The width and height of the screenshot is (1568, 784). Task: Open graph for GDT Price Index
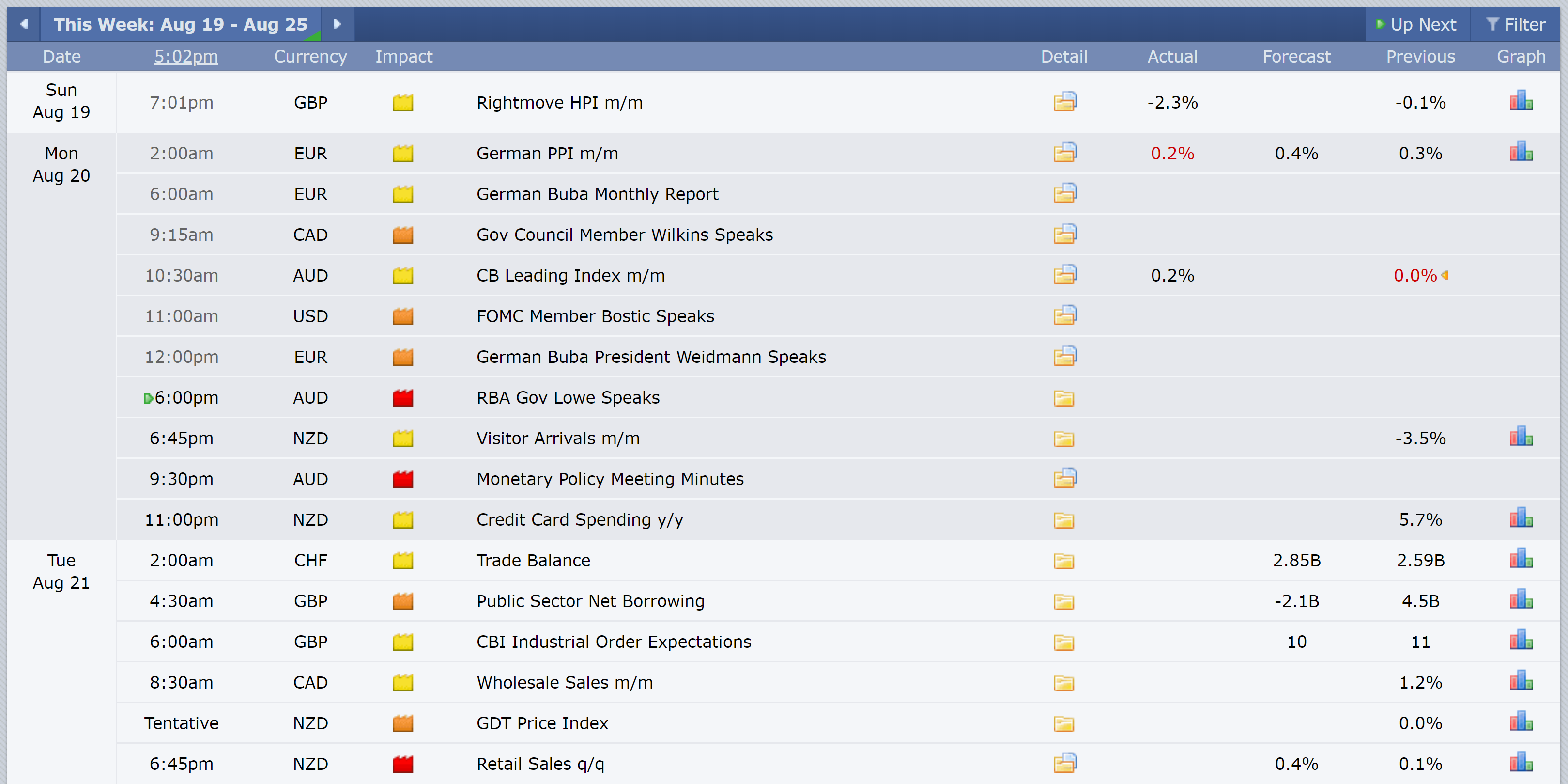[x=1521, y=722]
